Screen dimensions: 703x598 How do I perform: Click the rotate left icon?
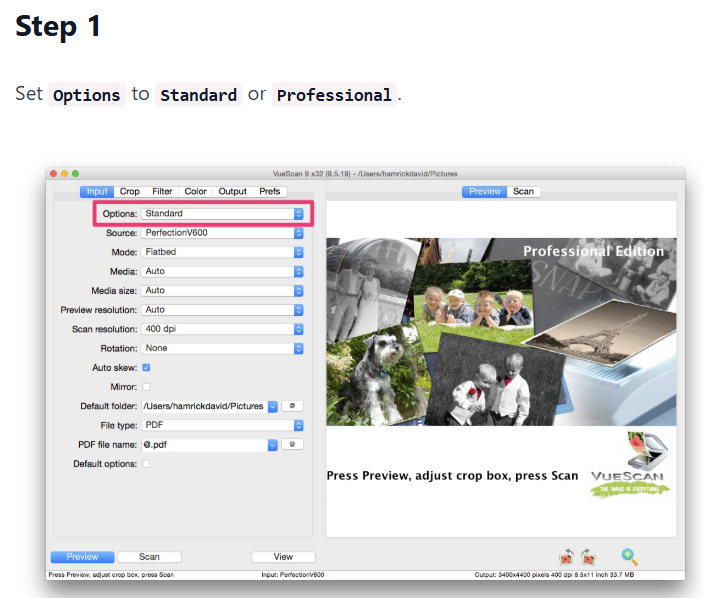567,557
